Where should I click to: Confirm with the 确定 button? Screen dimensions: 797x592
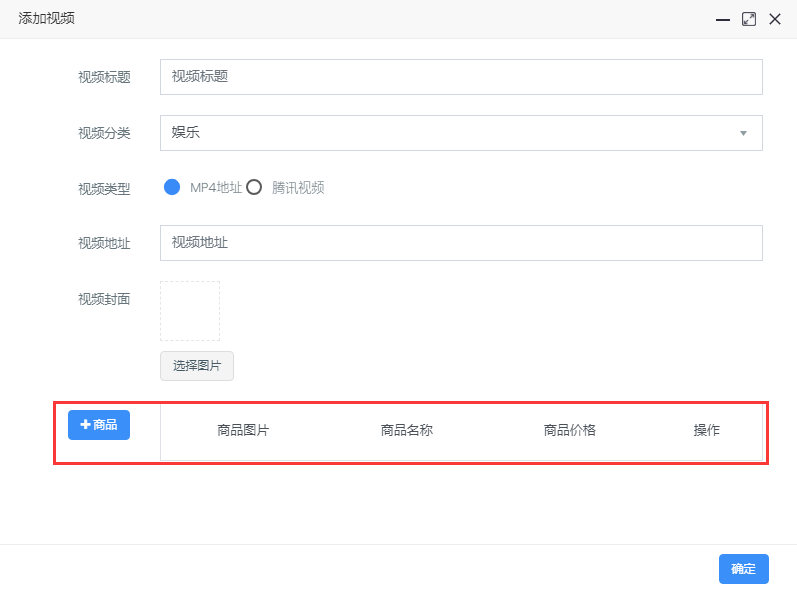743,569
